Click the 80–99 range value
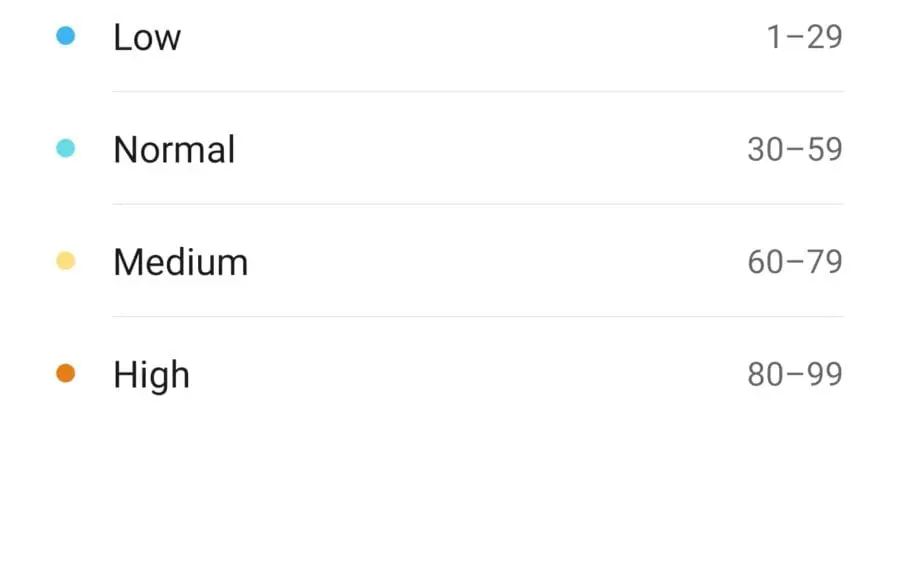The image size is (900, 570). tap(795, 375)
